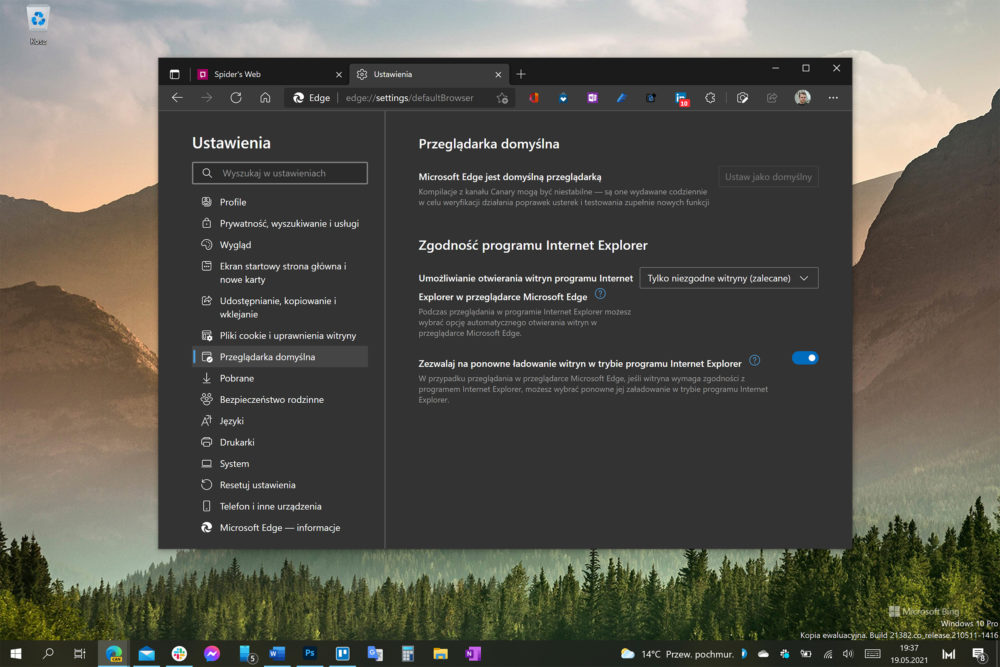Image resolution: width=1000 pixels, height=667 pixels.
Task: Close the Spider's Web tab
Action: click(339, 75)
